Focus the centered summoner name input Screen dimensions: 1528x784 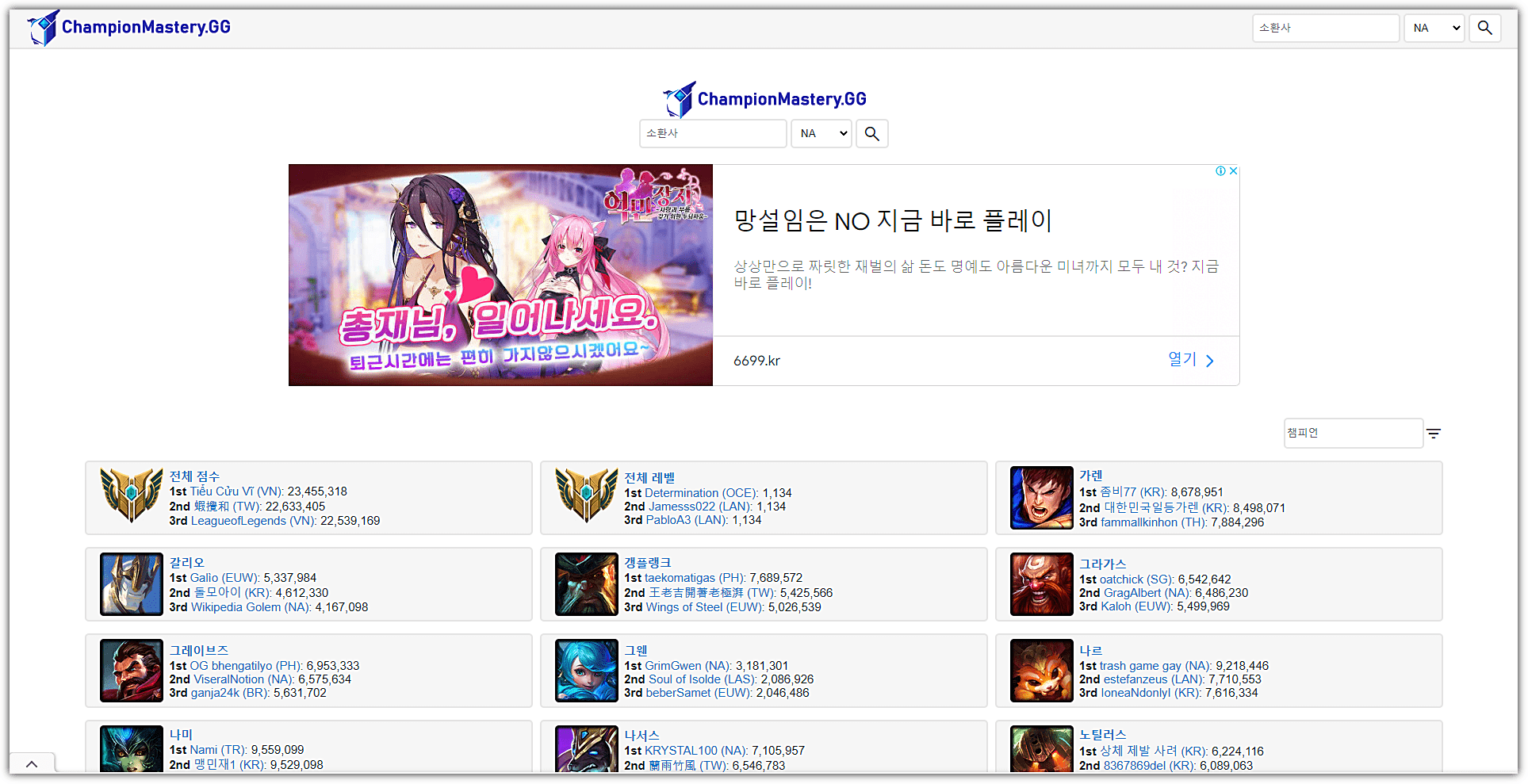click(713, 133)
